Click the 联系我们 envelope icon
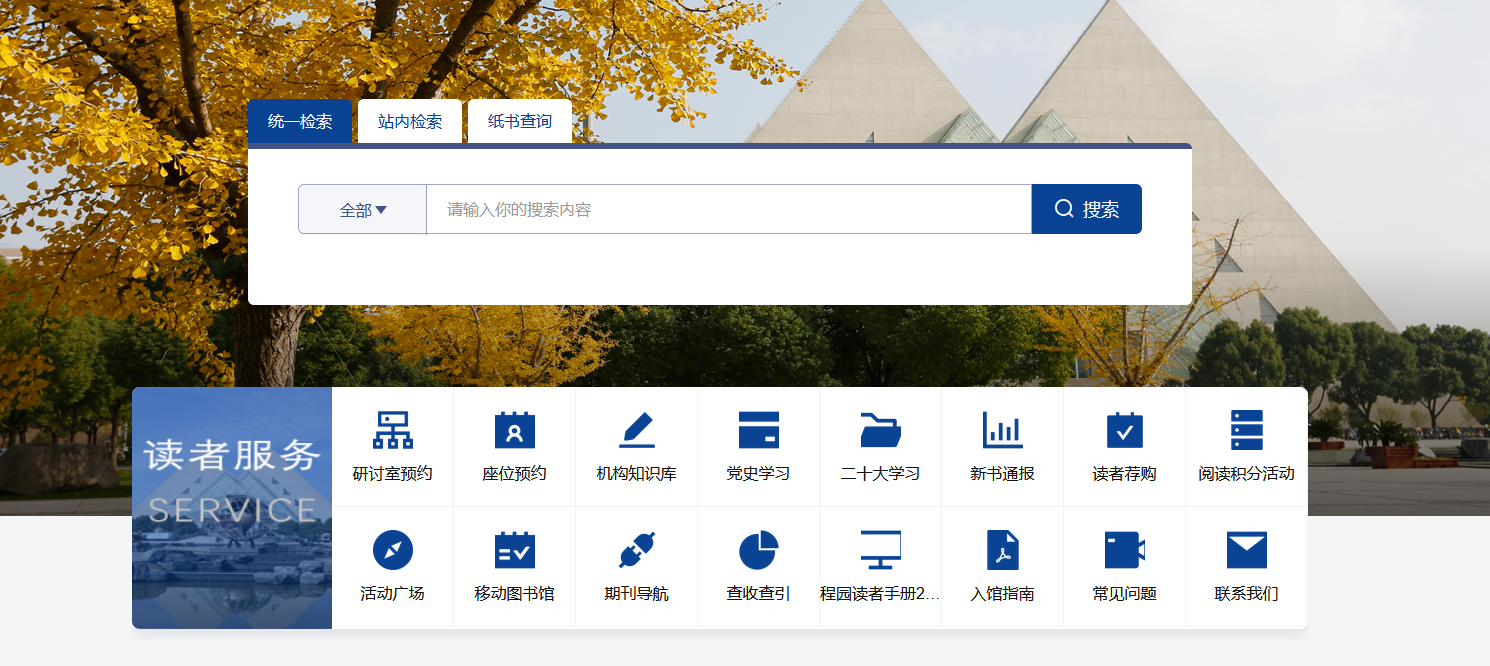This screenshot has width=1490, height=666. click(x=1247, y=550)
